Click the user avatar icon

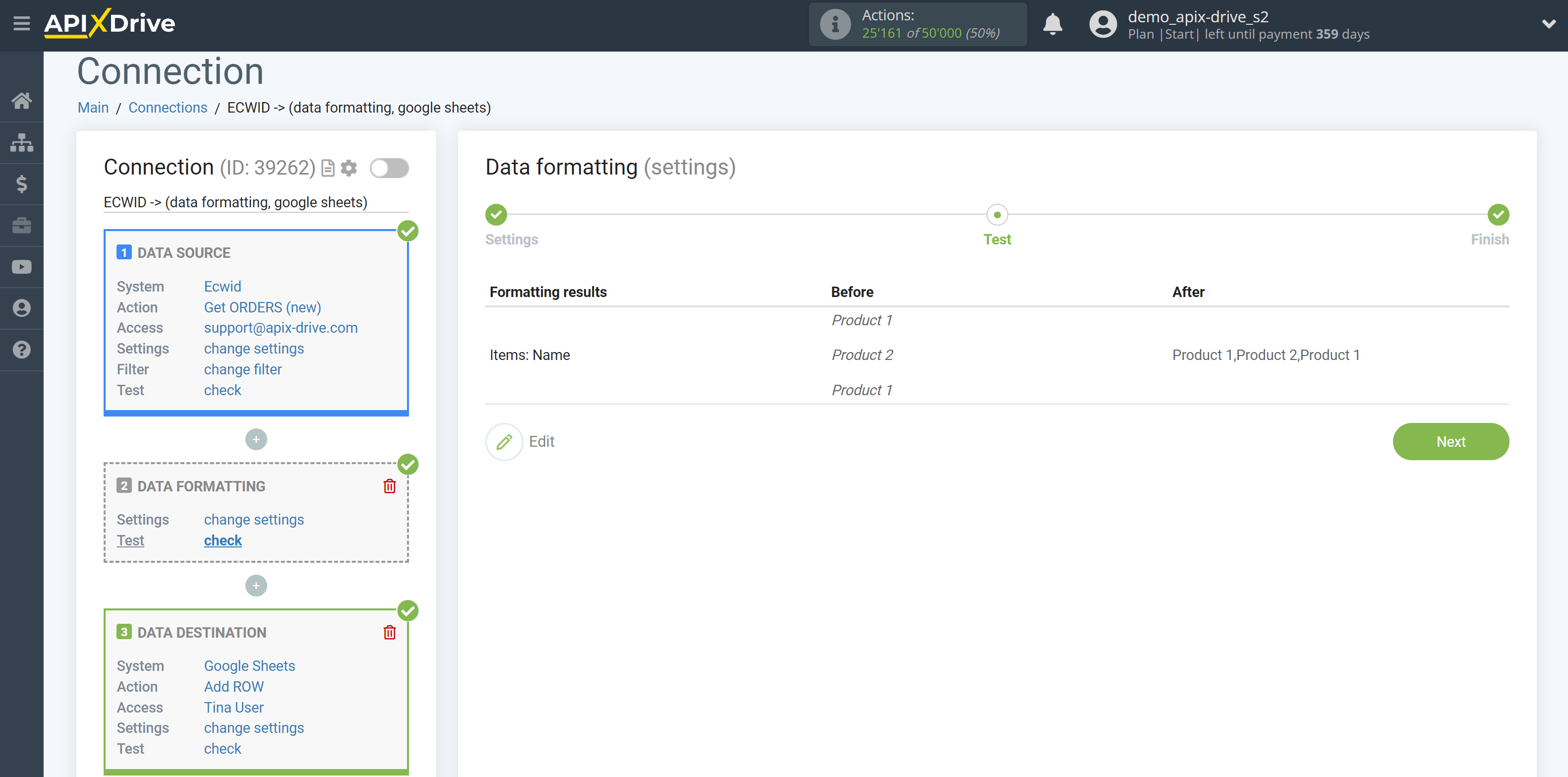1103,24
